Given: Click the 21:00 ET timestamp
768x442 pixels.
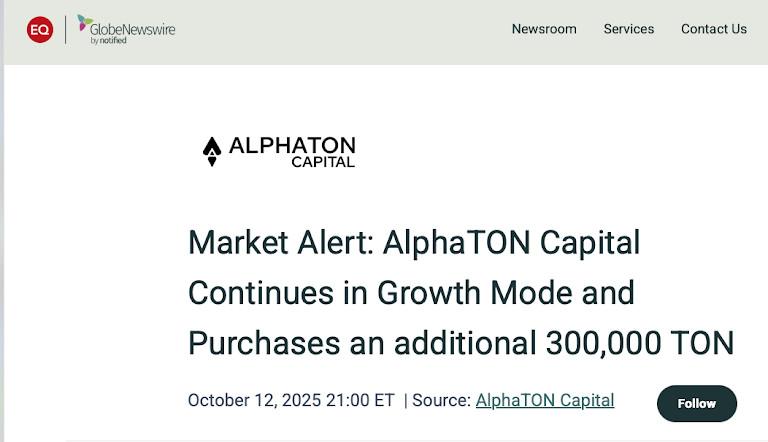Looking at the screenshot, I should pos(359,400).
